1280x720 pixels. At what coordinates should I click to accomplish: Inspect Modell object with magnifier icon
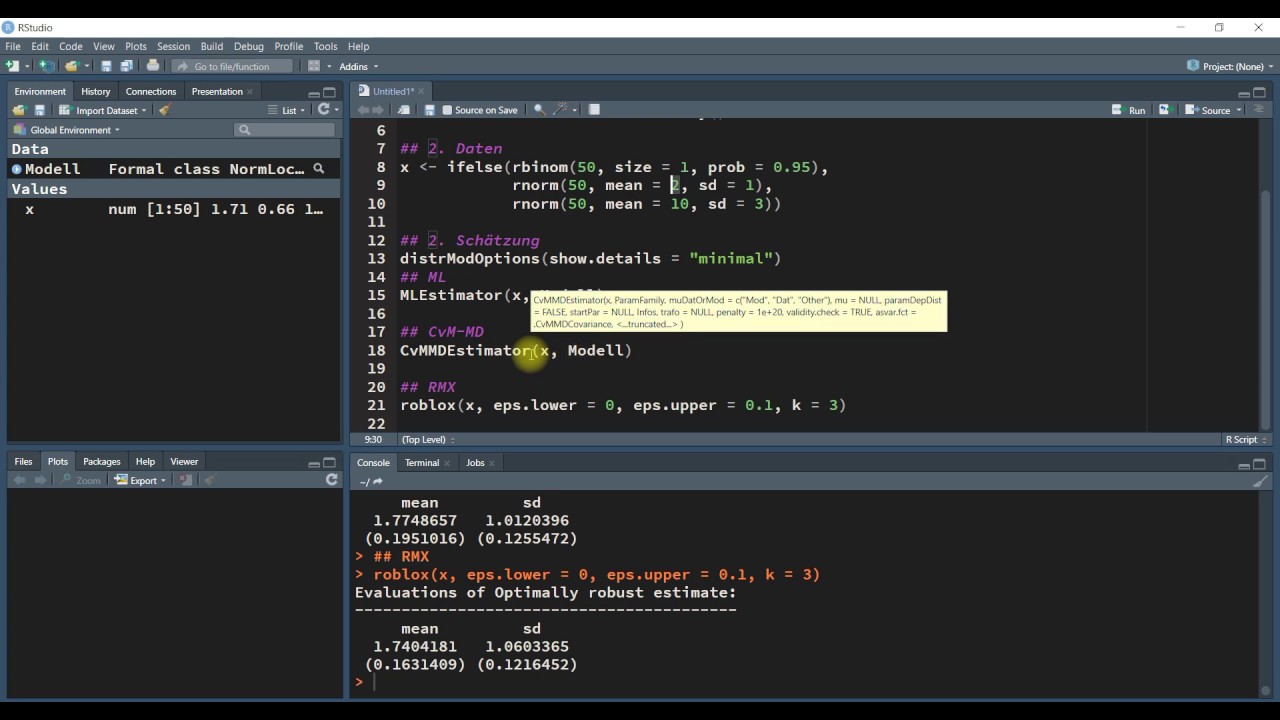[x=319, y=169]
